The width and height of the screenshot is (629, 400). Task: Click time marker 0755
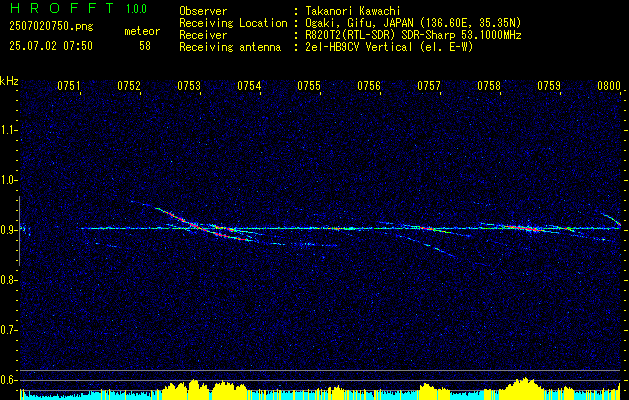(x=309, y=86)
